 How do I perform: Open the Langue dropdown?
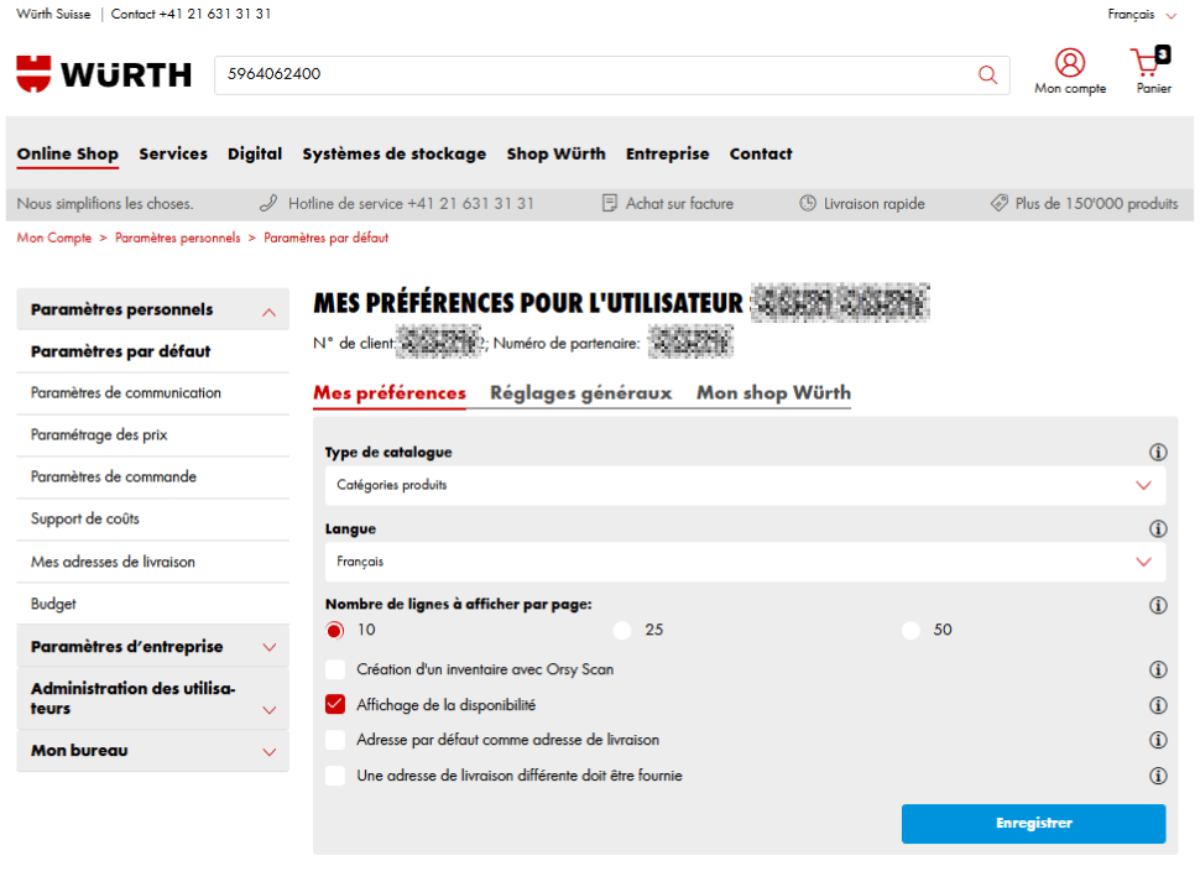(x=745, y=562)
